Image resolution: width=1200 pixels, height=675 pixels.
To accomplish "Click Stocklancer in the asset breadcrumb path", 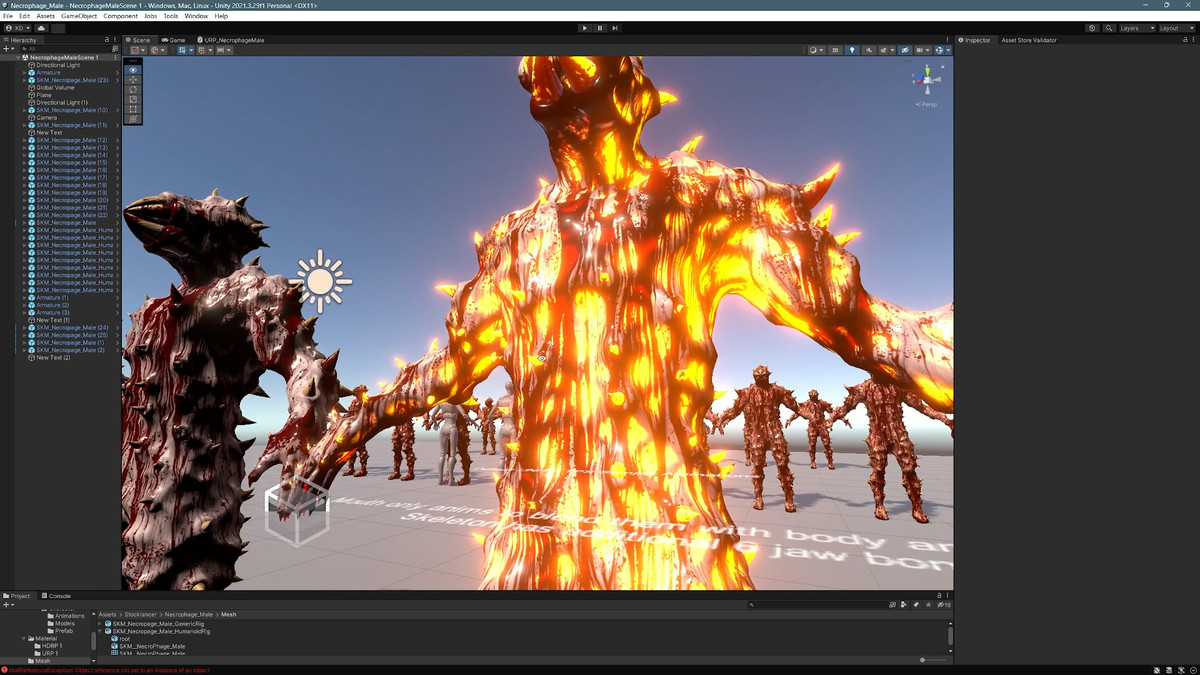I will (x=143, y=614).
